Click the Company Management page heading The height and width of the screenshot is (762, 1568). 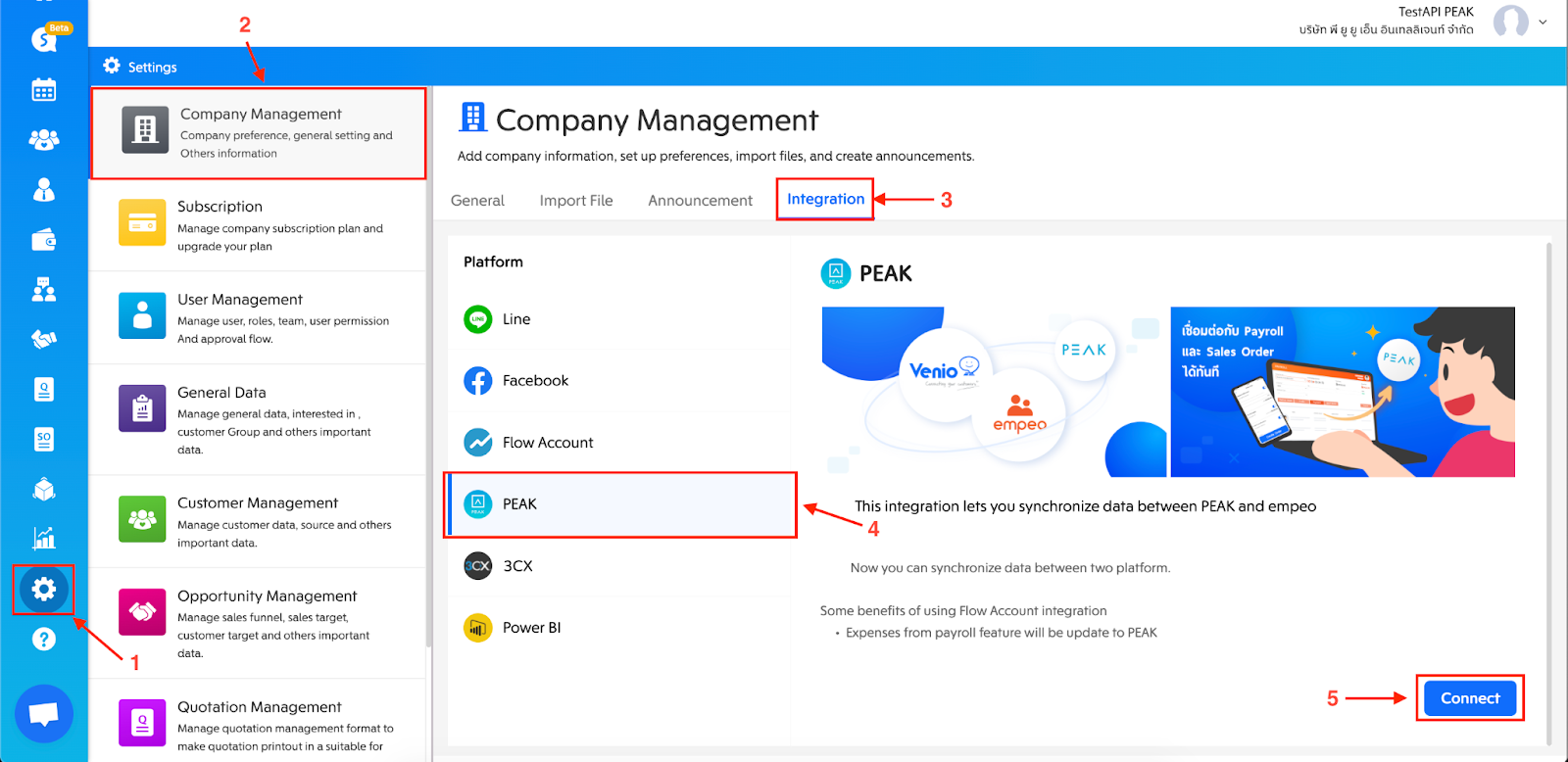657,120
